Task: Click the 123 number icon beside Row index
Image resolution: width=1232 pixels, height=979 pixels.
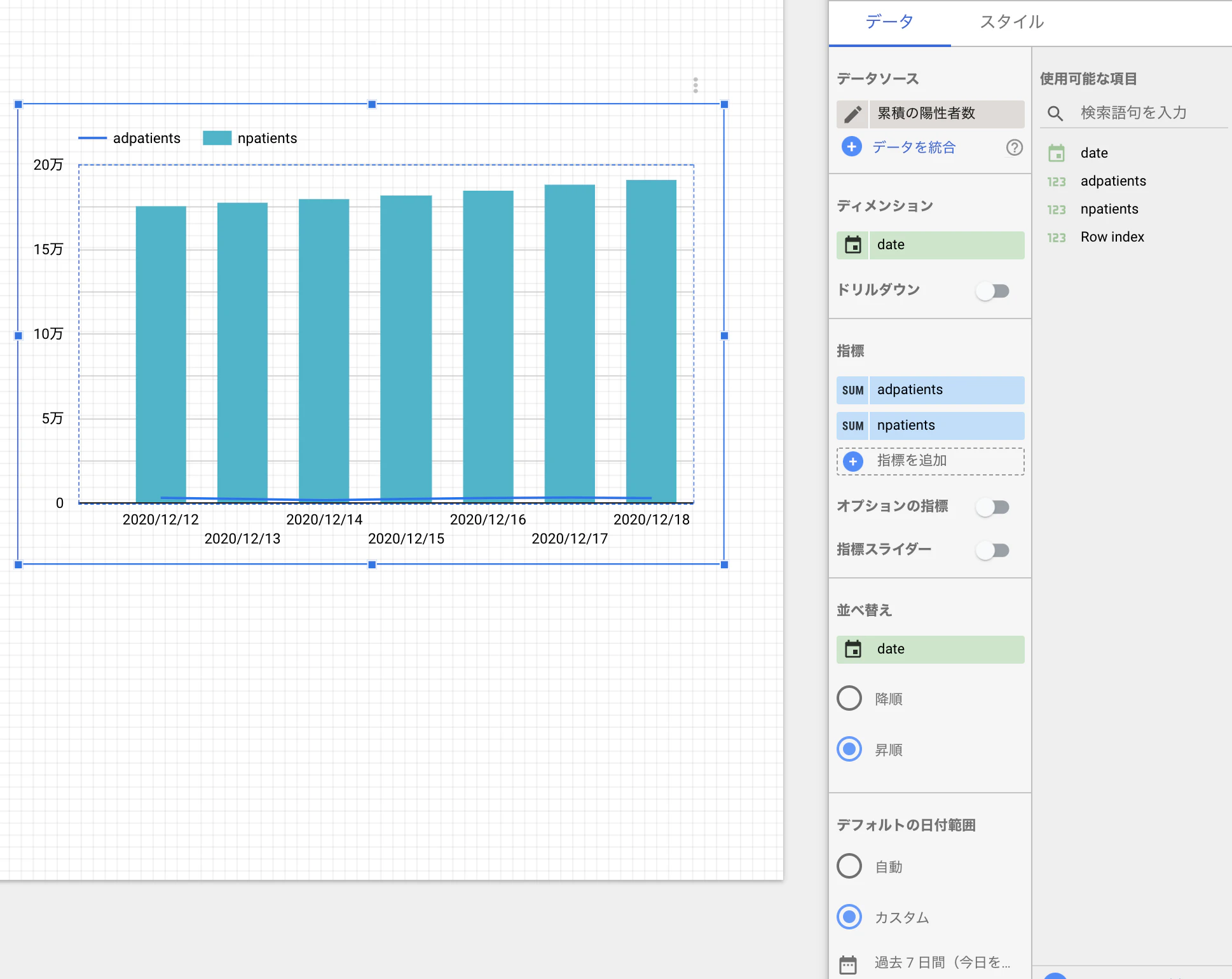Action: 1057,238
